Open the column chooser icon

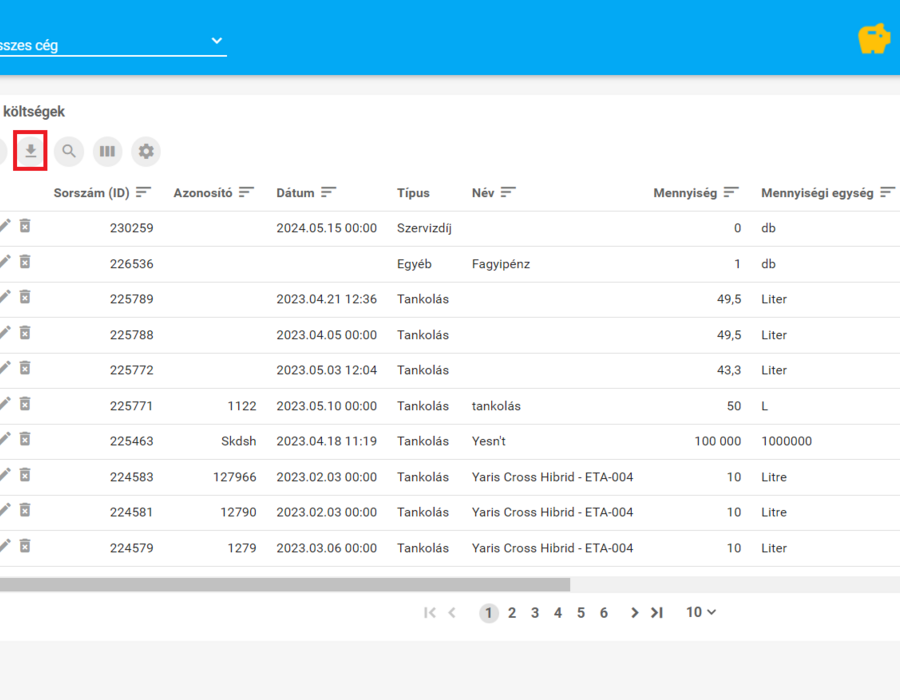pos(107,151)
